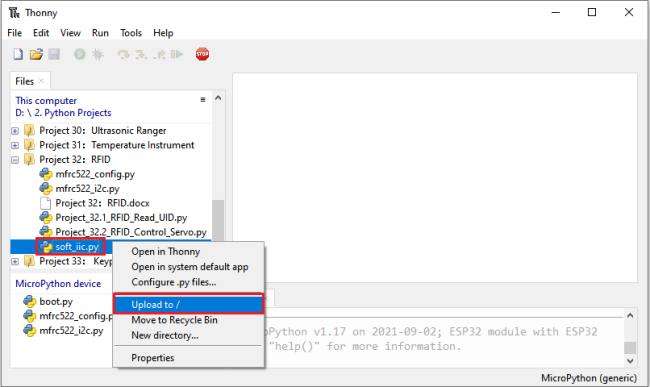The width and height of the screenshot is (650, 387).
Task: Click the MicroPython device heading
Action: pos(58,283)
